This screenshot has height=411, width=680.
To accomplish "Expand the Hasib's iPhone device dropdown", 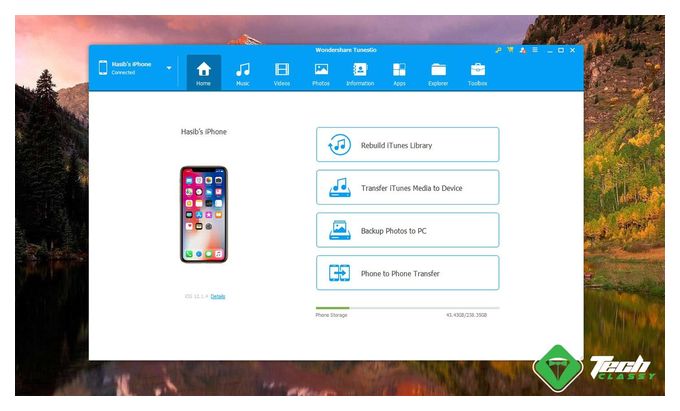I will [169, 68].
